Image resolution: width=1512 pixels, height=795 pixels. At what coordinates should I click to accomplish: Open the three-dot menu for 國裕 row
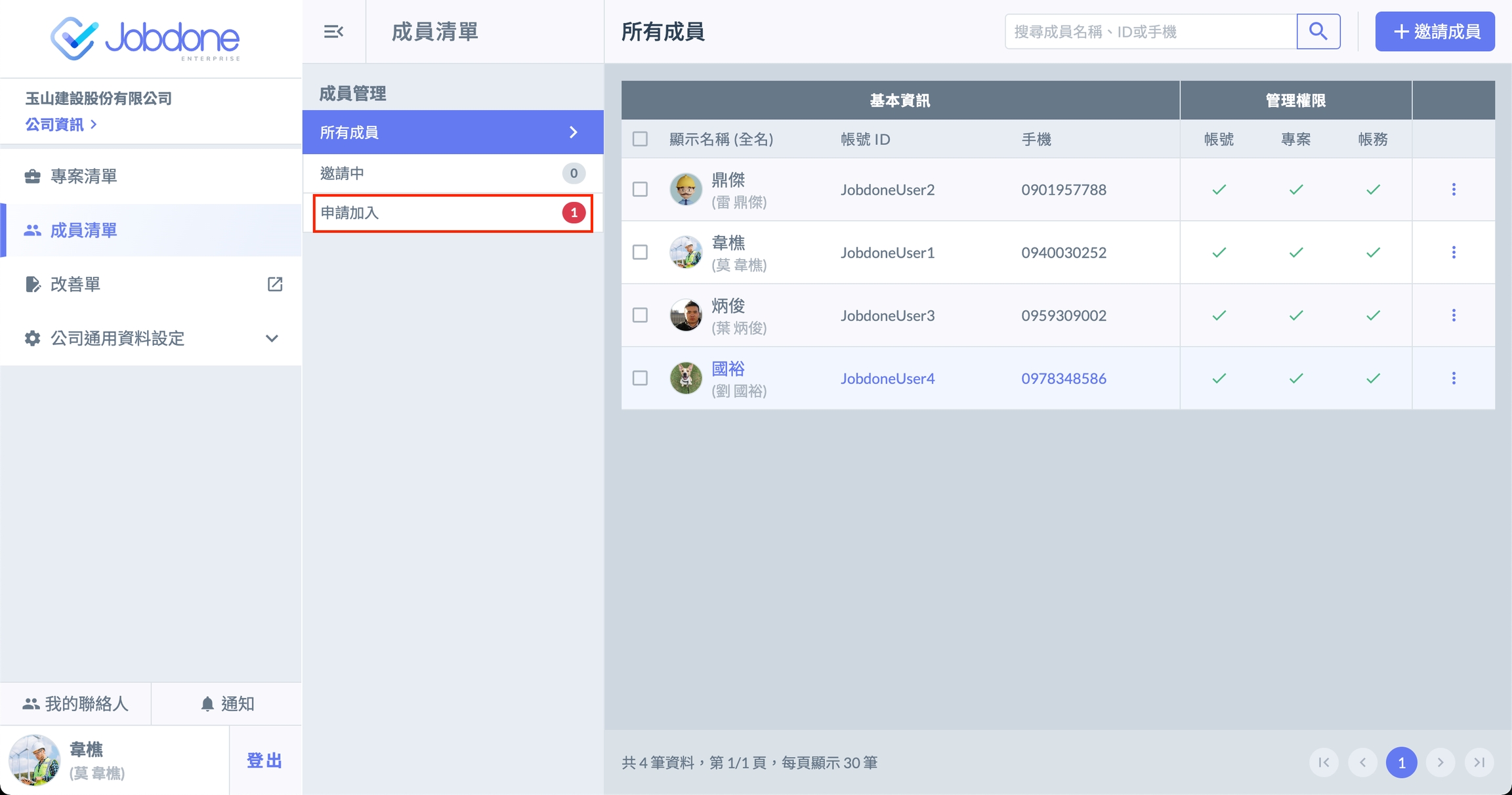[x=1454, y=378]
